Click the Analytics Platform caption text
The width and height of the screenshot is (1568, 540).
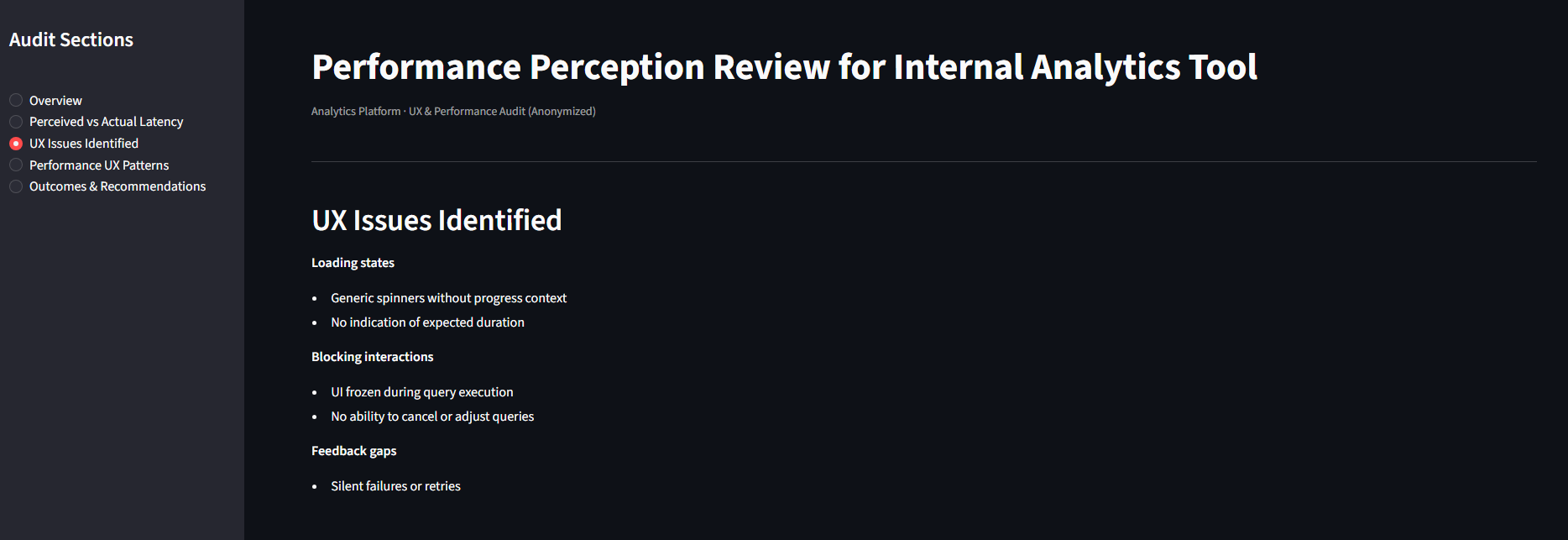pyautogui.click(x=356, y=111)
